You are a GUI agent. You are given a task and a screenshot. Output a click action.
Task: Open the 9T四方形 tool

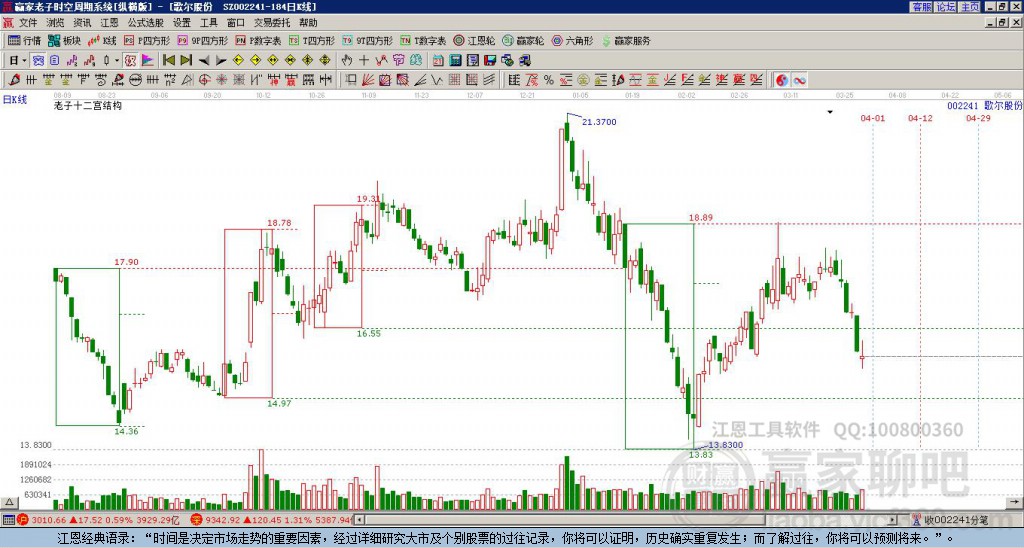pos(367,40)
